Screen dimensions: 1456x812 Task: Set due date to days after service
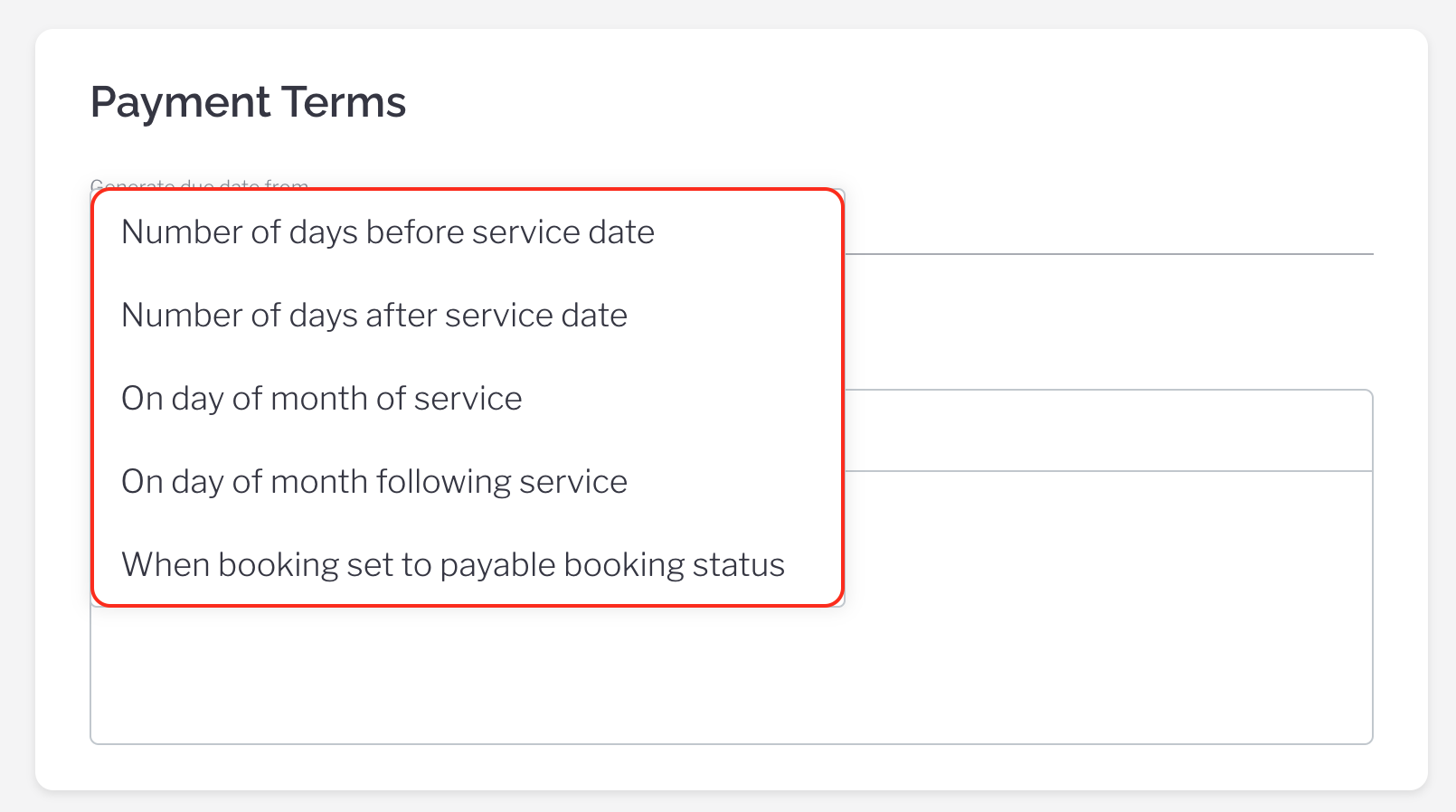click(373, 316)
